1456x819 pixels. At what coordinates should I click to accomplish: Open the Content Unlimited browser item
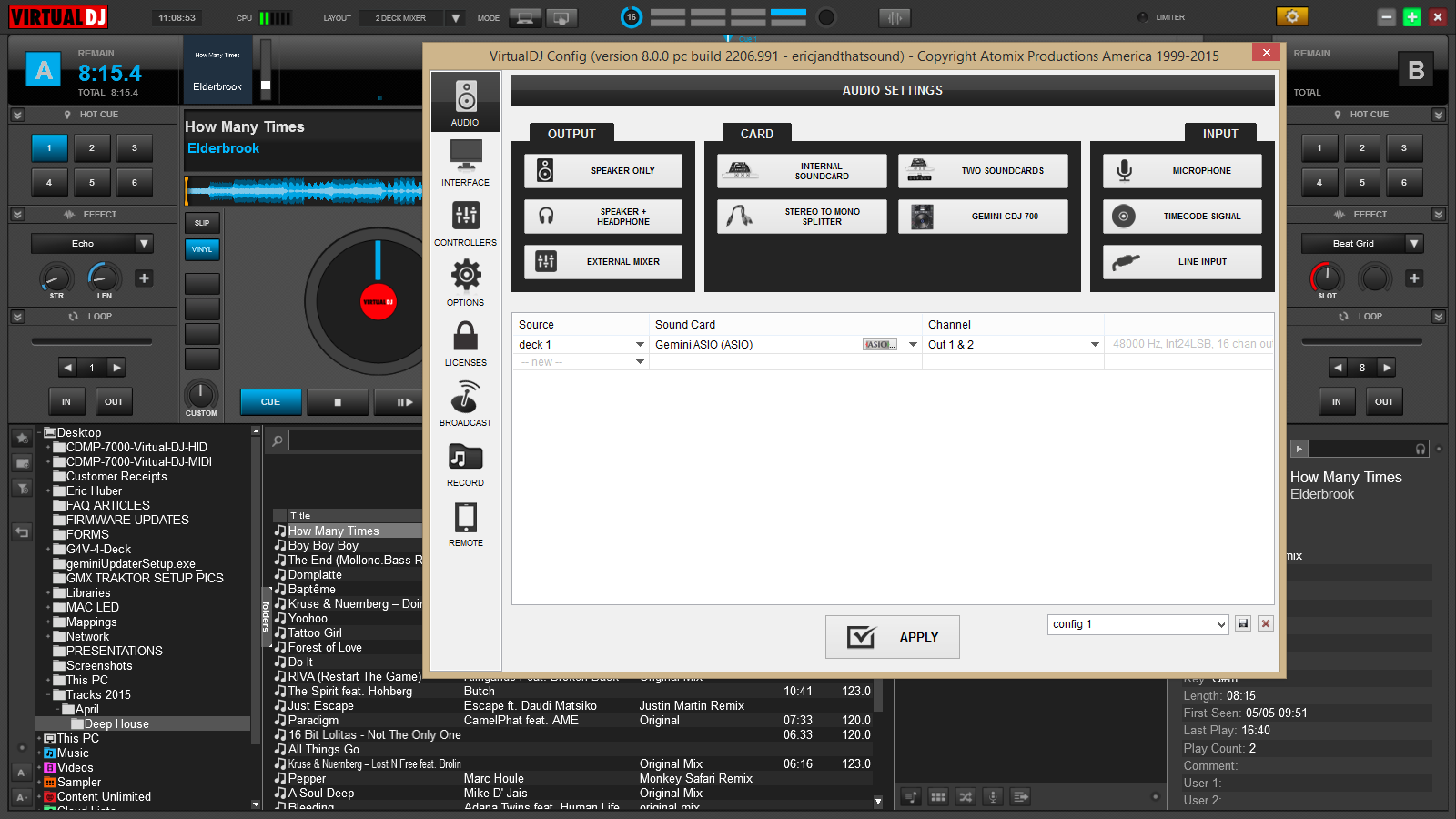(x=104, y=797)
